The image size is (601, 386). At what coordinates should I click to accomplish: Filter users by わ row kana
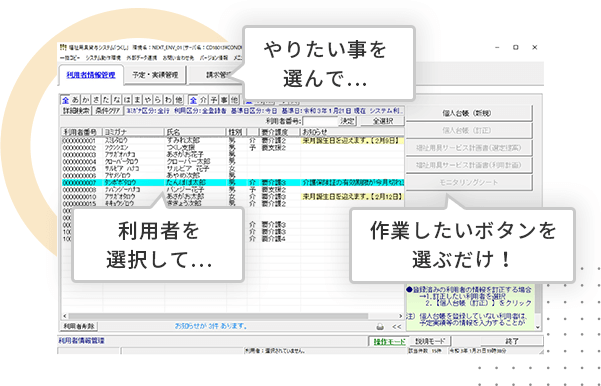(x=169, y=100)
